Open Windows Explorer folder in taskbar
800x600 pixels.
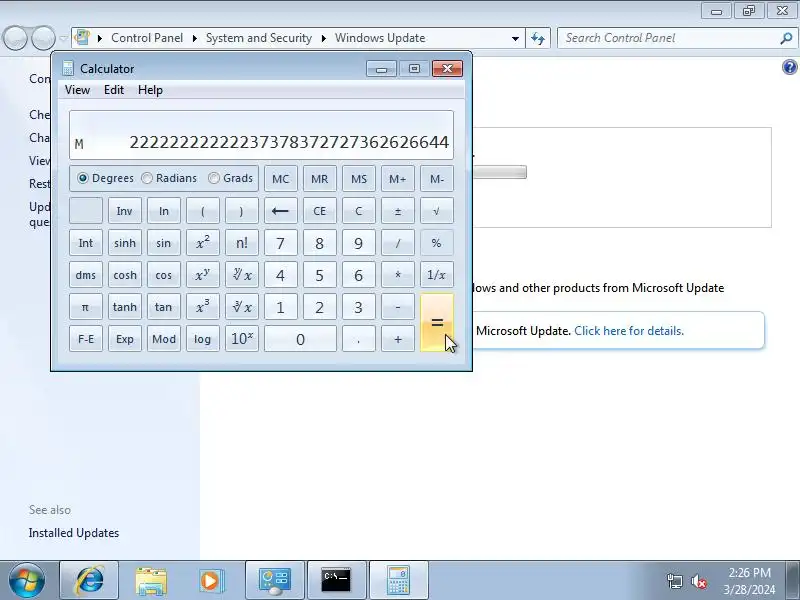click(151, 580)
